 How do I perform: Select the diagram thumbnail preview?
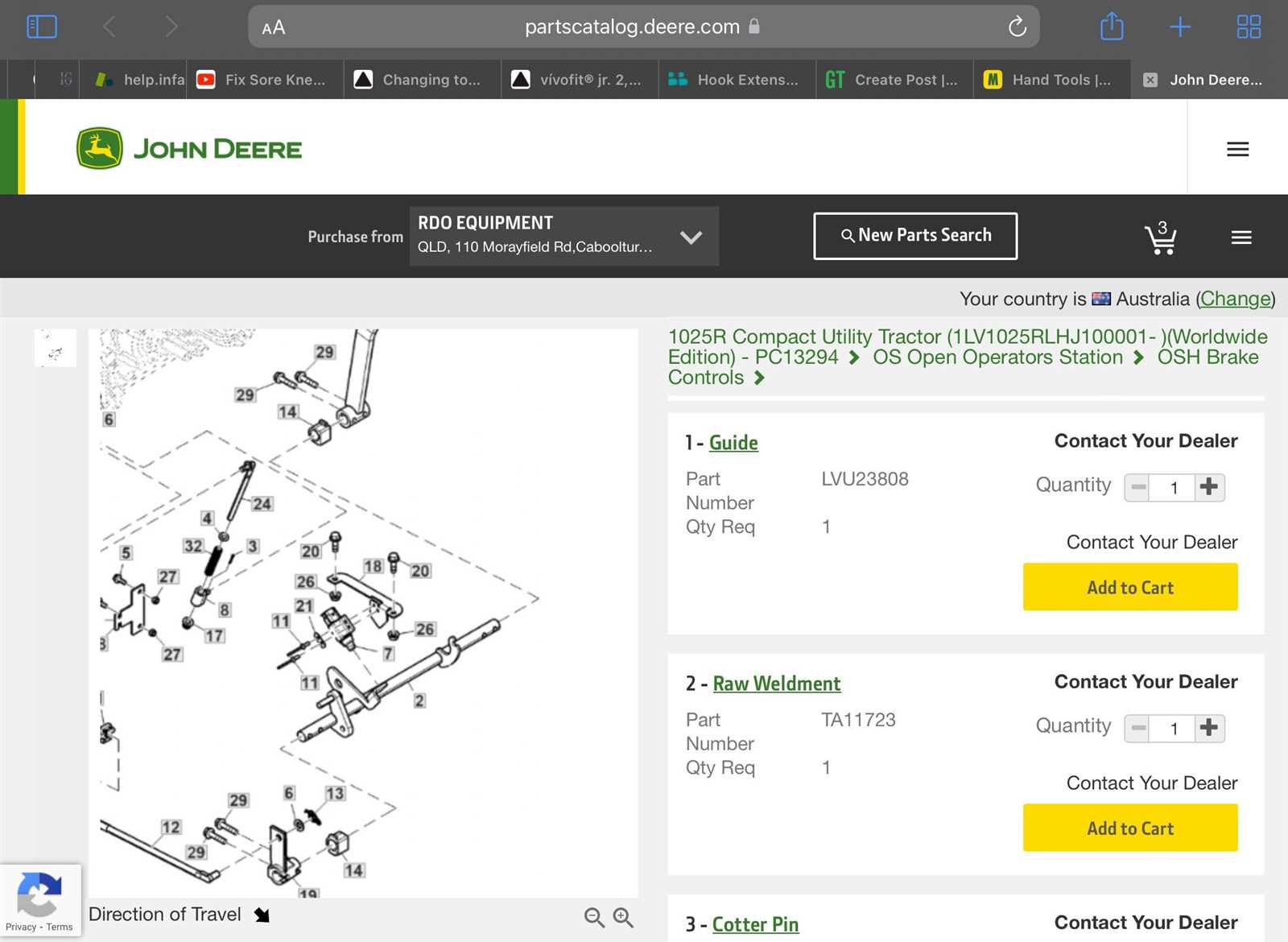click(x=56, y=348)
